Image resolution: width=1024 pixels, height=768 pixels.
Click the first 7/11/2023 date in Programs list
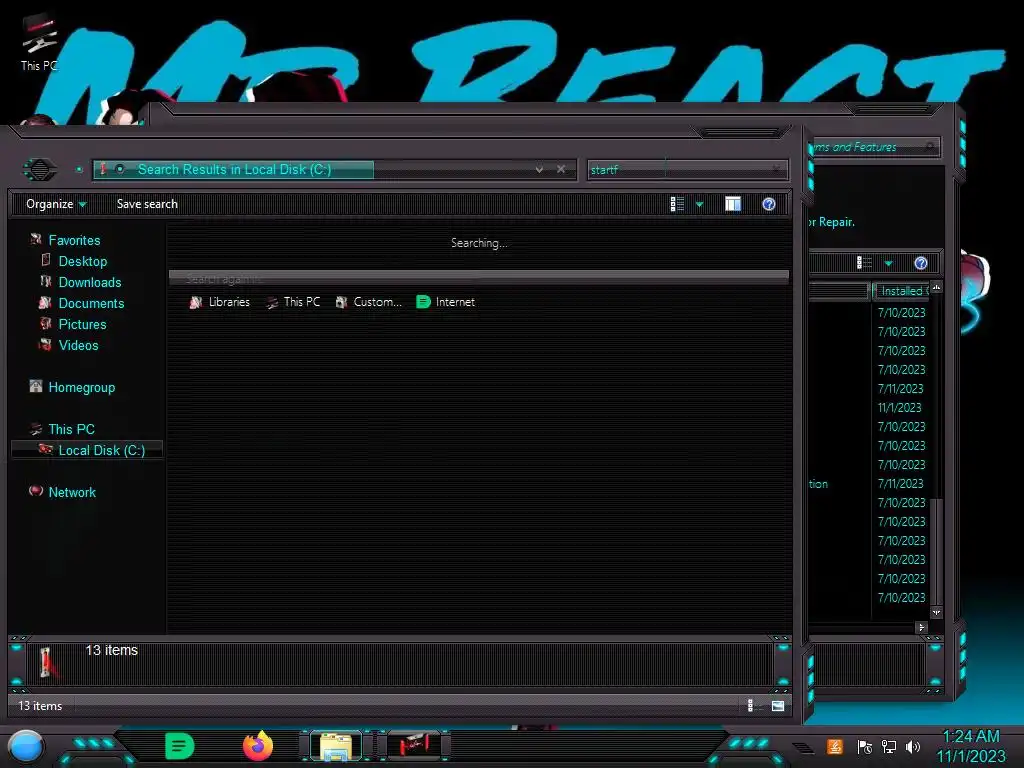click(x=901, y=389)
